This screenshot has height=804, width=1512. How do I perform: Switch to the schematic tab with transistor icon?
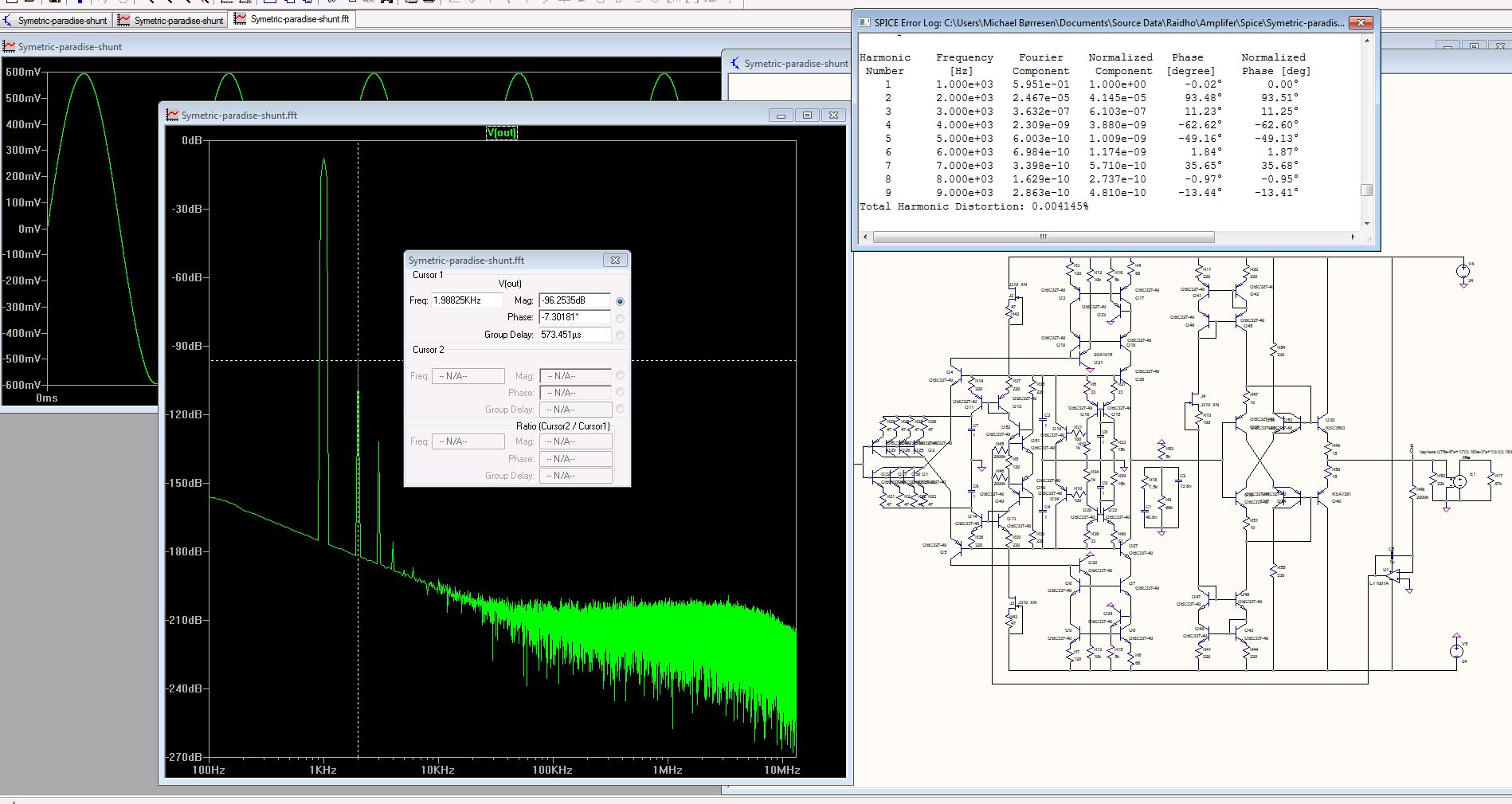point(56,20)
